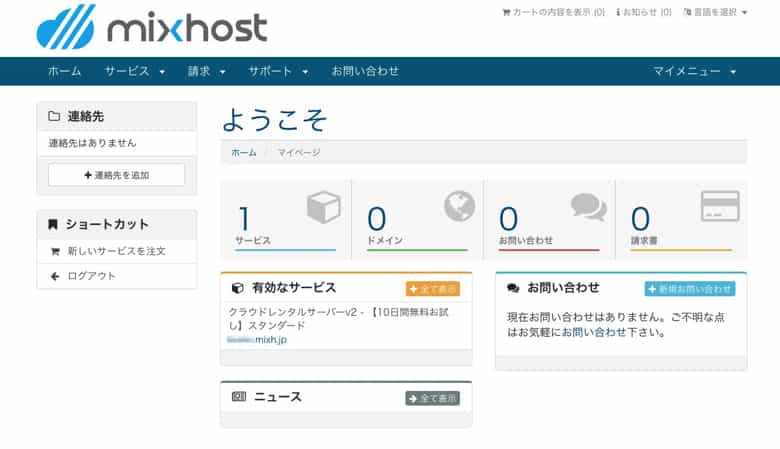The image size is (780, 449).
Task: Click the 連絡先を追加 button
Action: [116, 175]
